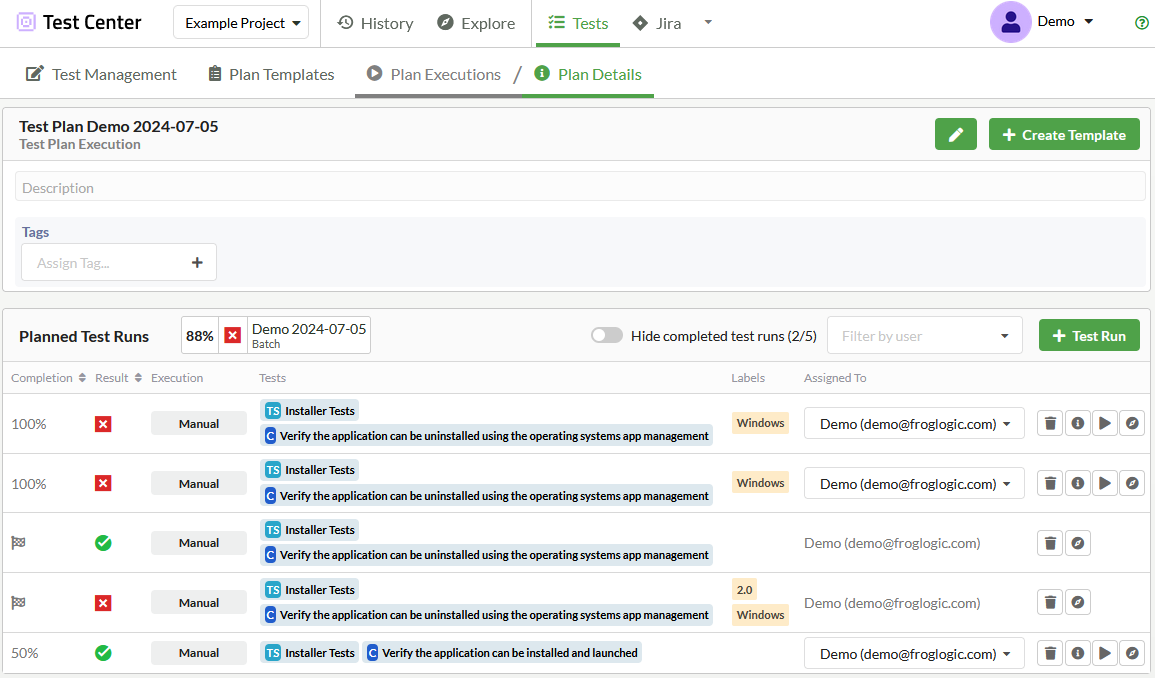Click the Description input field
The image size is (1155, 678).
580,188
